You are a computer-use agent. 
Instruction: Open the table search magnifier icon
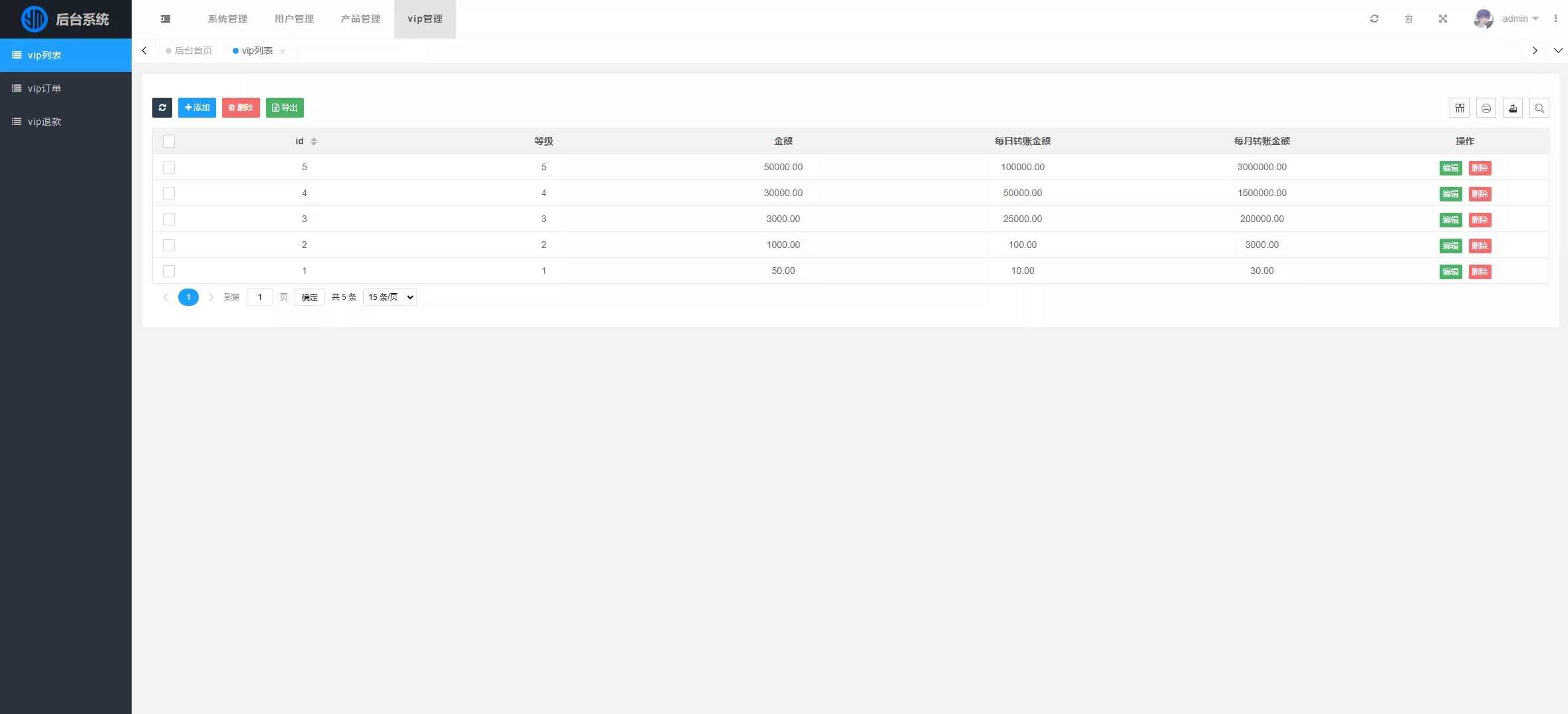pos(1539,108)
